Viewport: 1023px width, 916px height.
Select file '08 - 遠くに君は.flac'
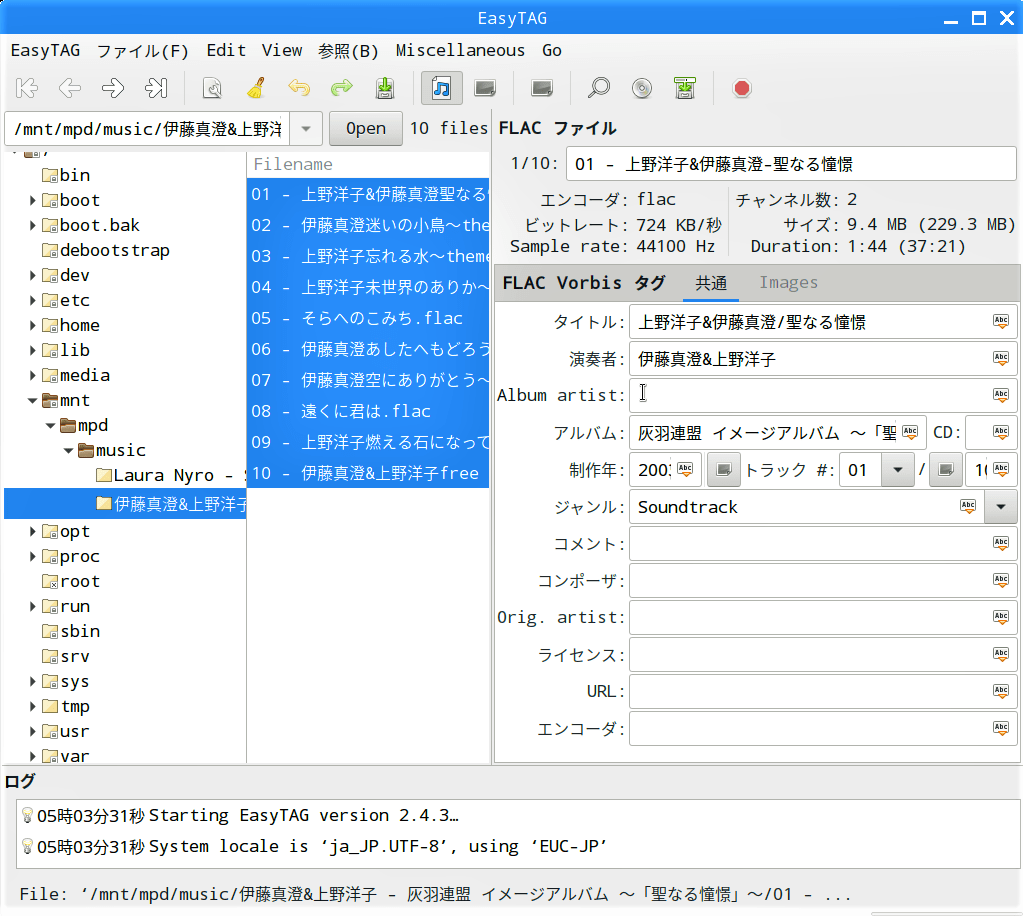pos(368,411)
